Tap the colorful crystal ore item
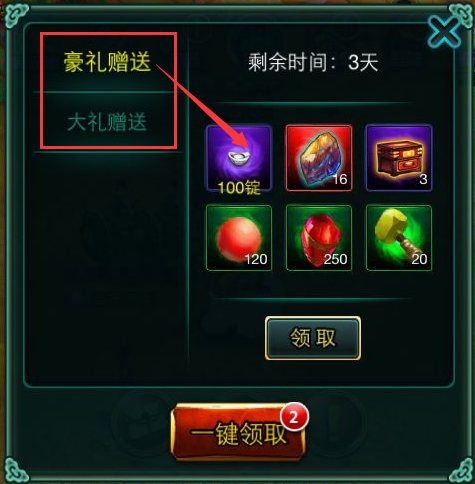 tap(319, 158)
